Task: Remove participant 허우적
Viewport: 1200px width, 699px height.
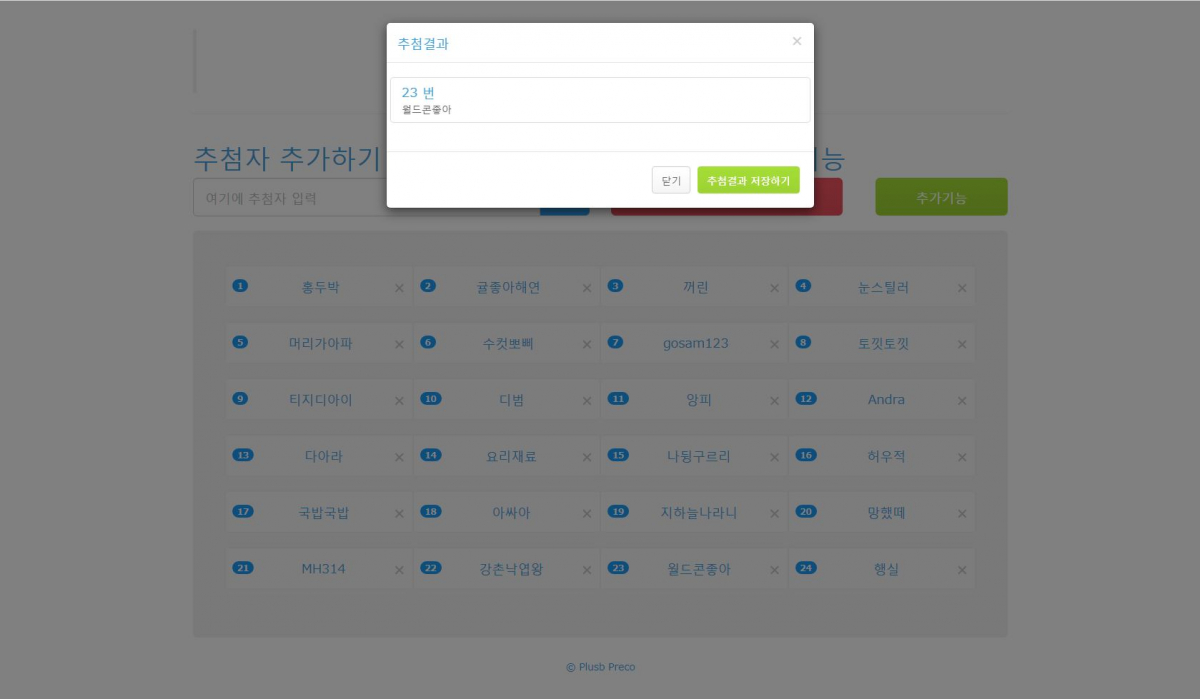Action: point(962,457)
